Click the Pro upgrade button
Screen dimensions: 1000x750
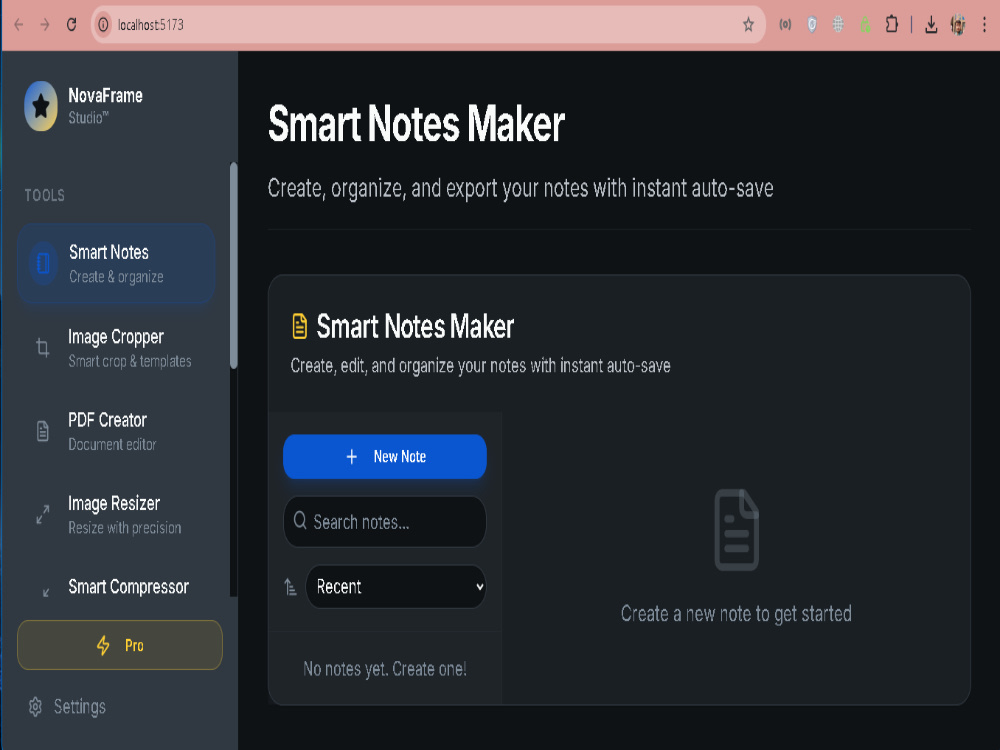[120, 645]
